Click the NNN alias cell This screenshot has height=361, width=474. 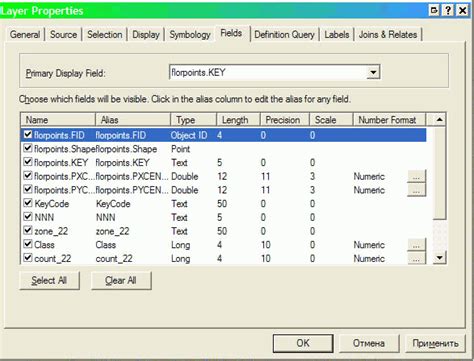point(105,217)
